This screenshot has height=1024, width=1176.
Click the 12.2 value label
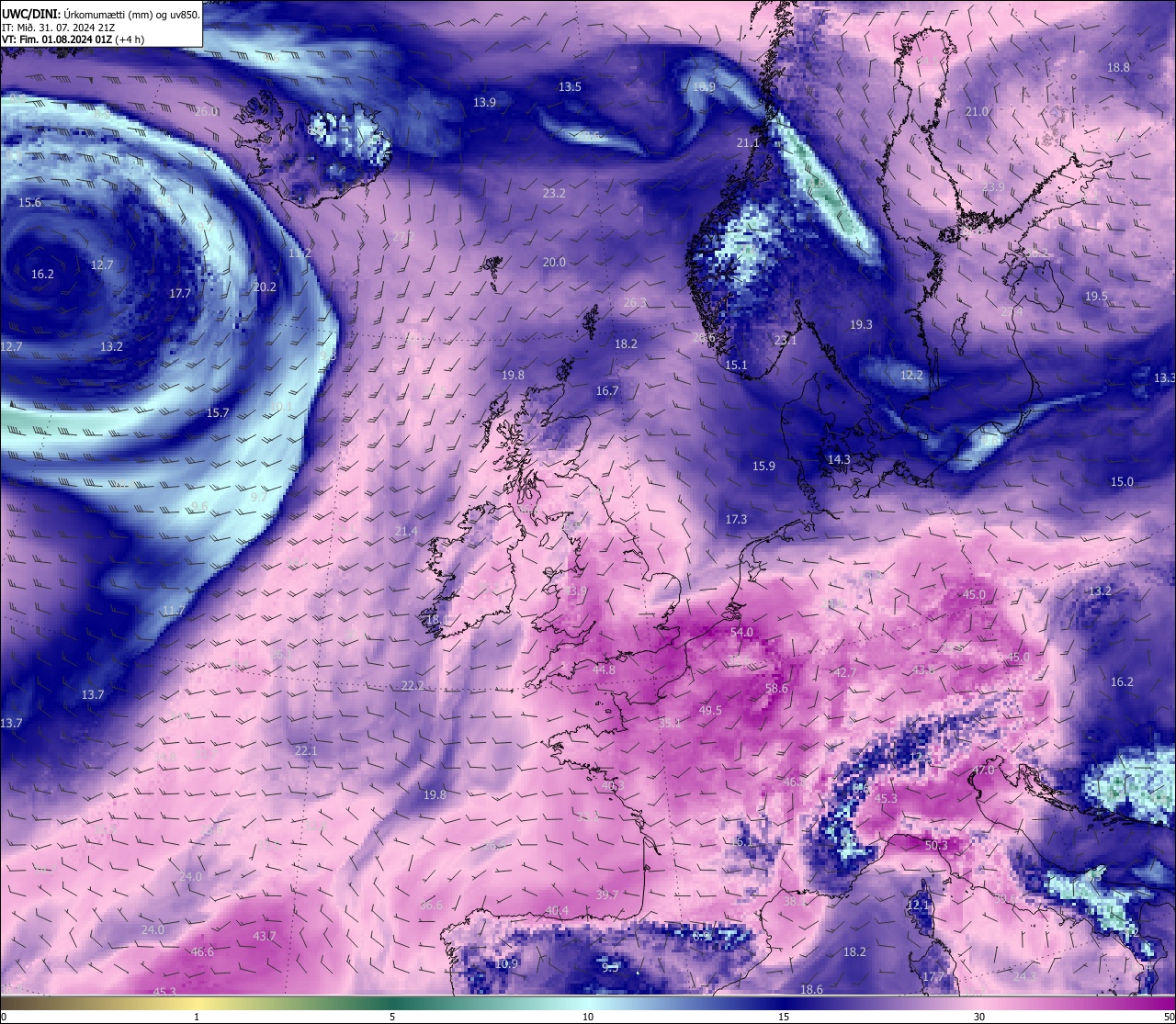[x=911, y=376]
